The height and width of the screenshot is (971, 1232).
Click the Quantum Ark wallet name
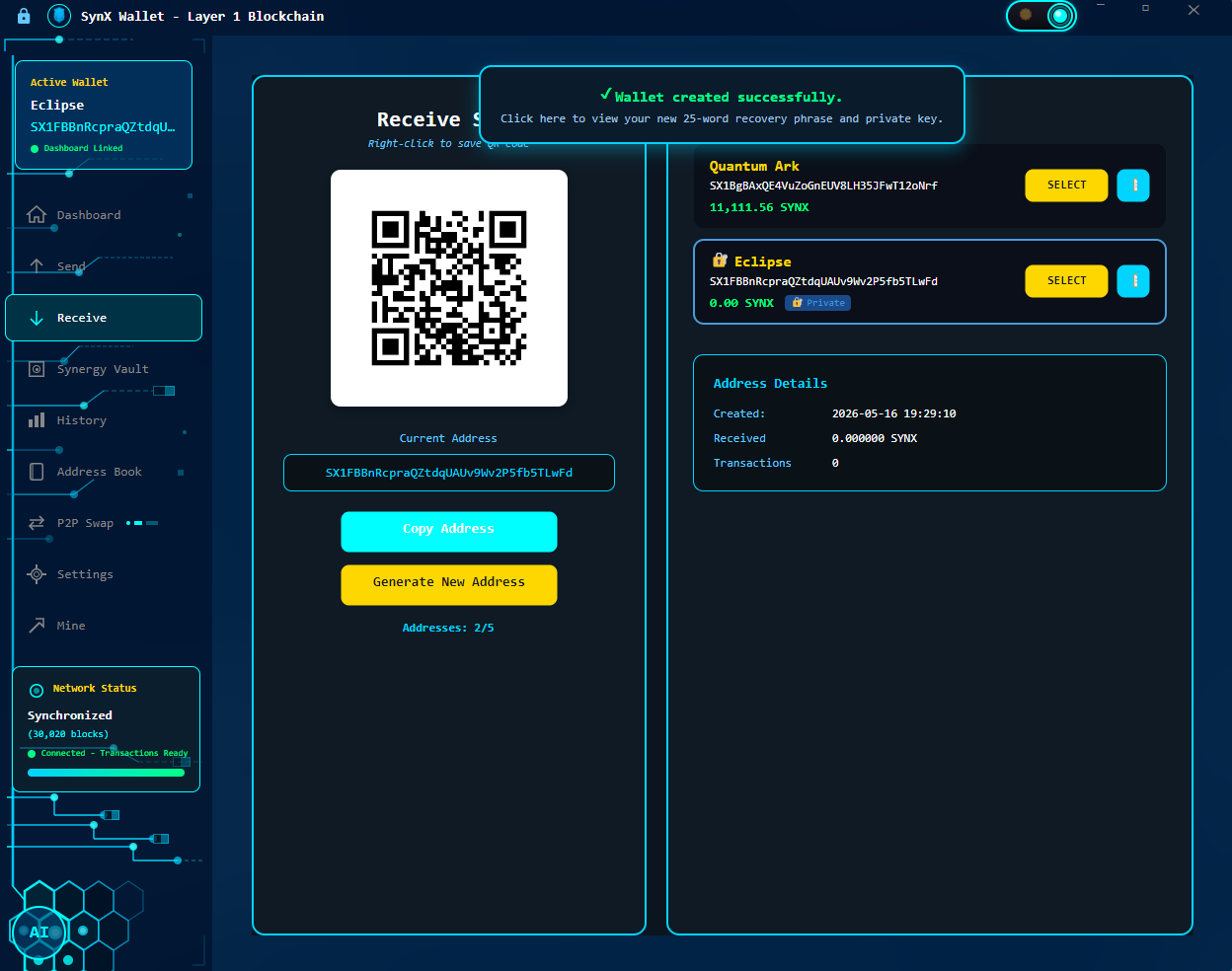coord(754,166)
